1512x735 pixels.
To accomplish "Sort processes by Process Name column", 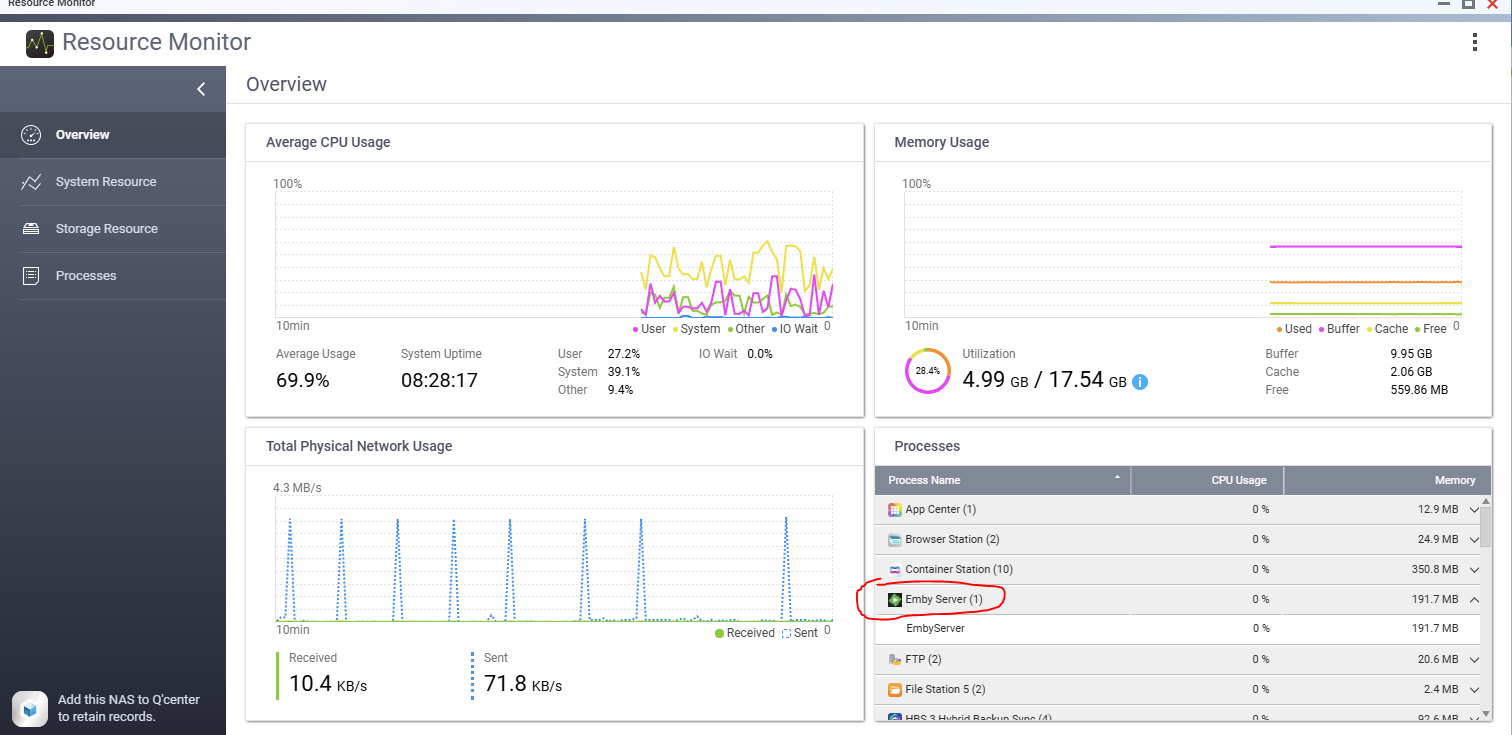I will point(1003,480).
